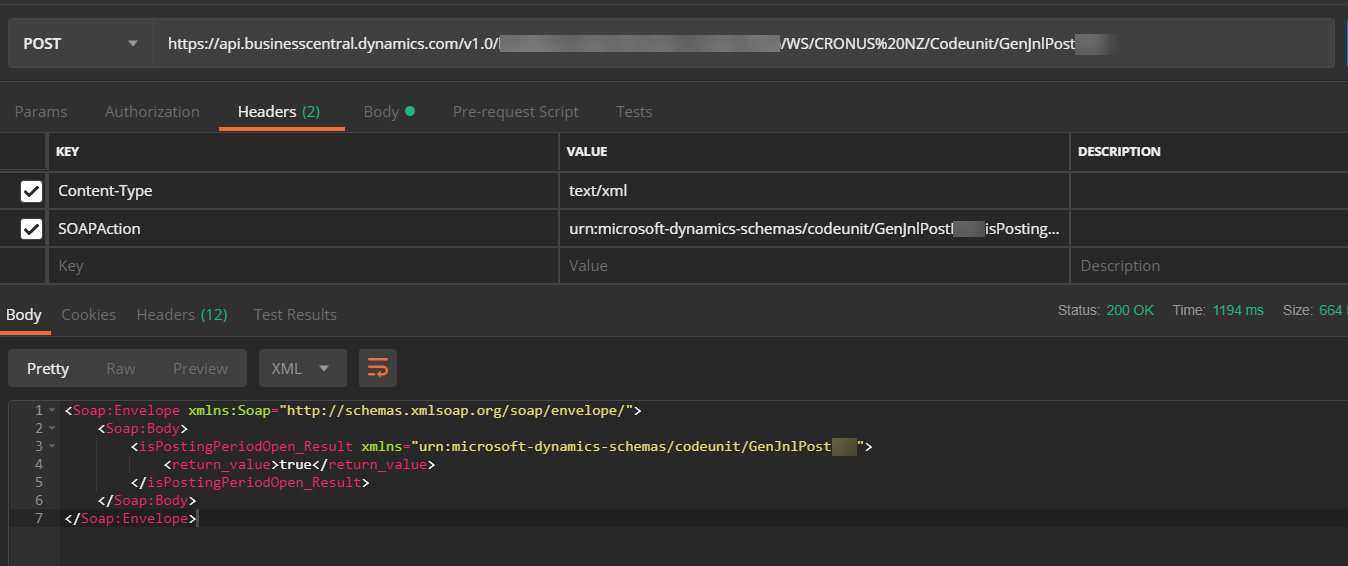Collapse the Soap:Body line 2 fold arrow
This screenshot has height=566, width=1348.
point(52,429)
